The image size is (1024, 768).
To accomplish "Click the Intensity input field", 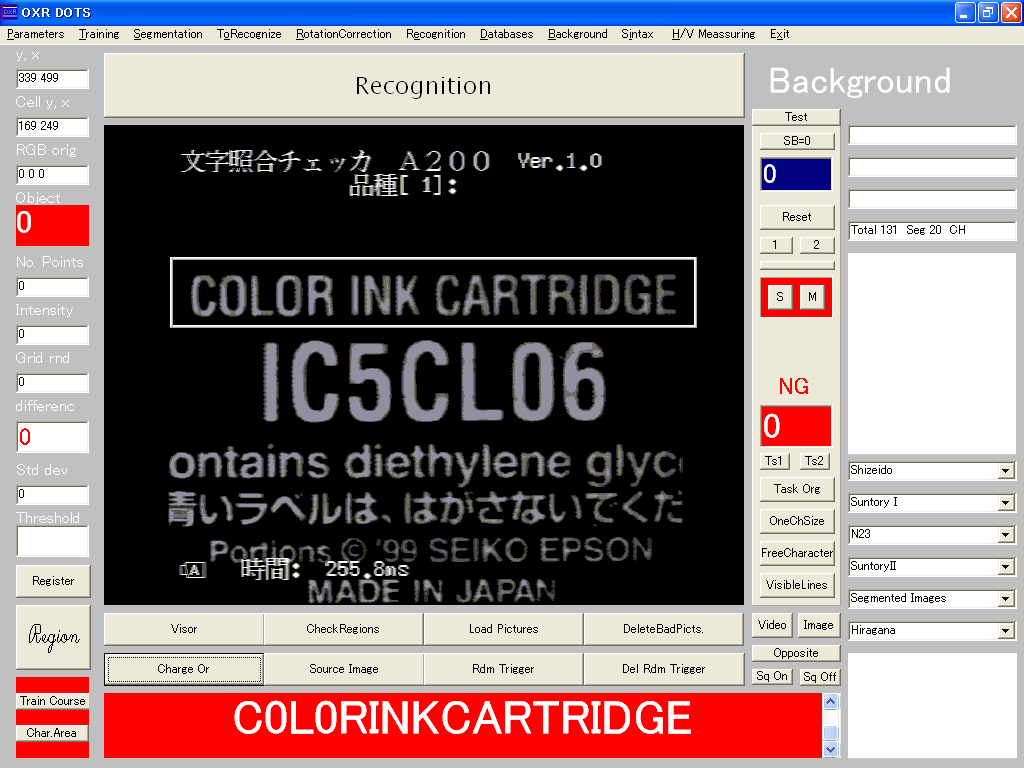I will click(x=52, y=334).
